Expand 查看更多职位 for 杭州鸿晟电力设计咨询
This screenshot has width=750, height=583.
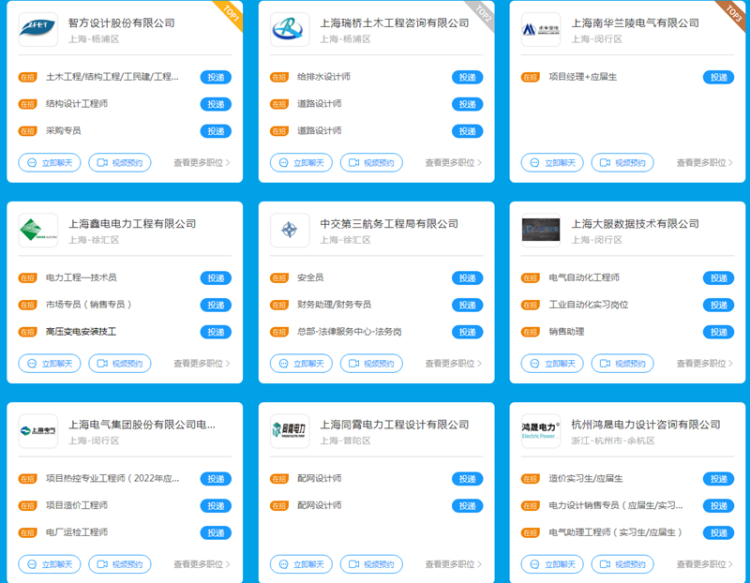pos(704,564)
